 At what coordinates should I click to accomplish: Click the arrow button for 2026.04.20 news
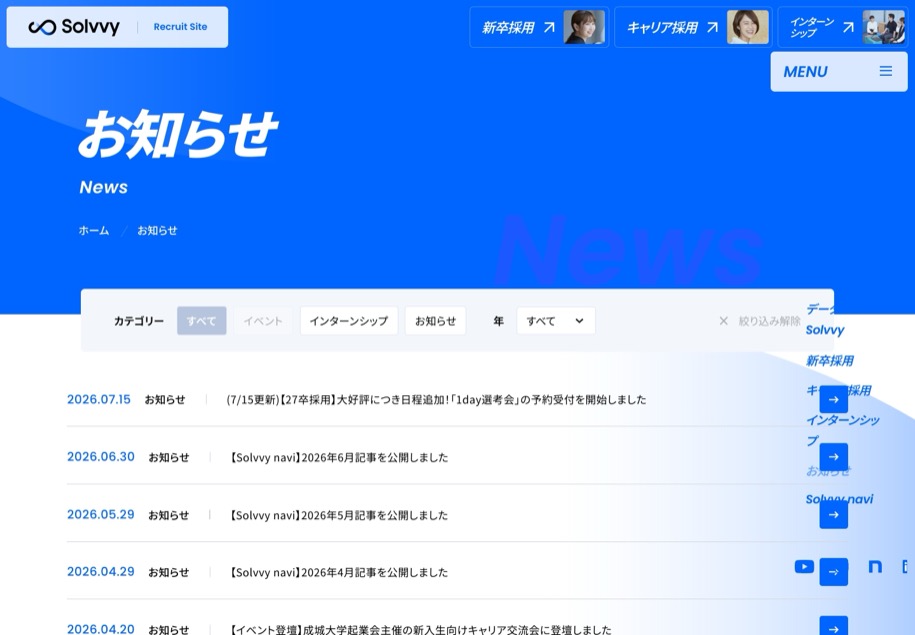coord(833,625)
